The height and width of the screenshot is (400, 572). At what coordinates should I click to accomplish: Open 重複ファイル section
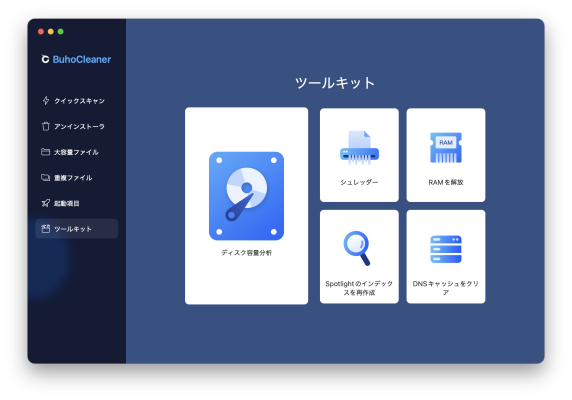coord(77,178)
